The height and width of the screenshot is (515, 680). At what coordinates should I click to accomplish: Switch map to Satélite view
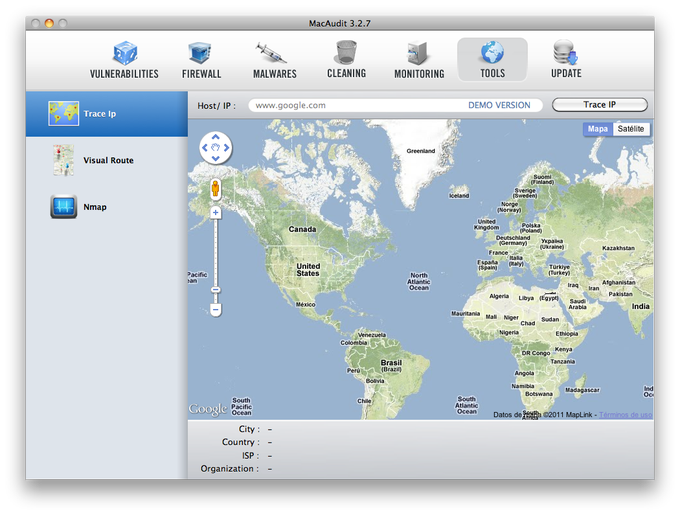631,129
